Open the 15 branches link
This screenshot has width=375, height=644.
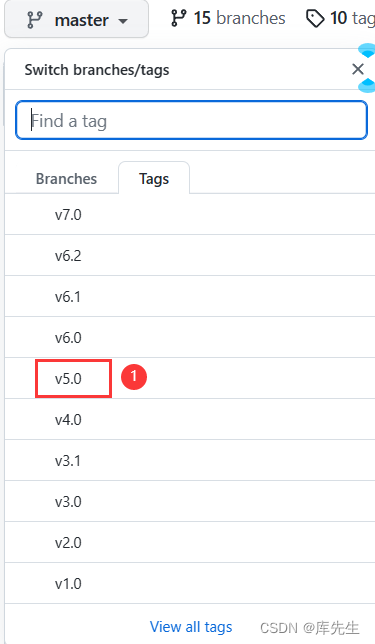[228, 18]
